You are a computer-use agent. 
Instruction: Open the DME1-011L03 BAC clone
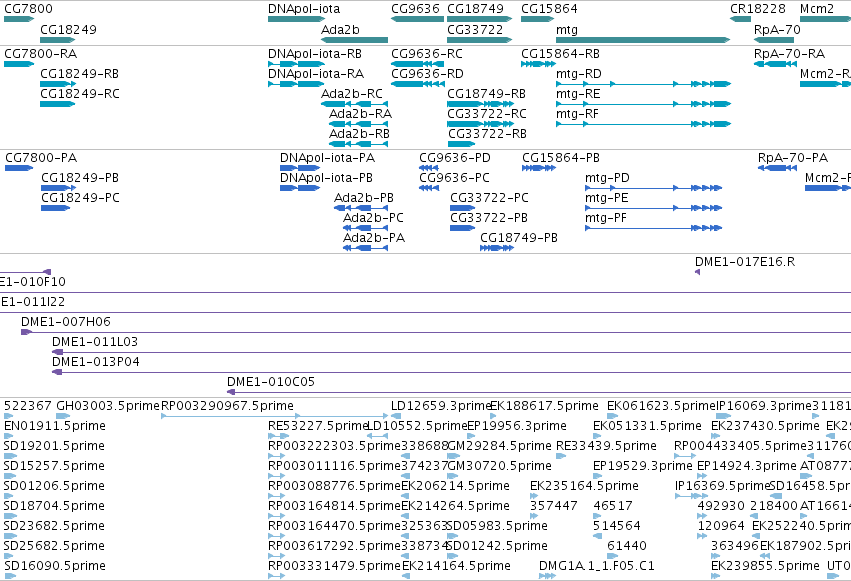tap(452, 352)
